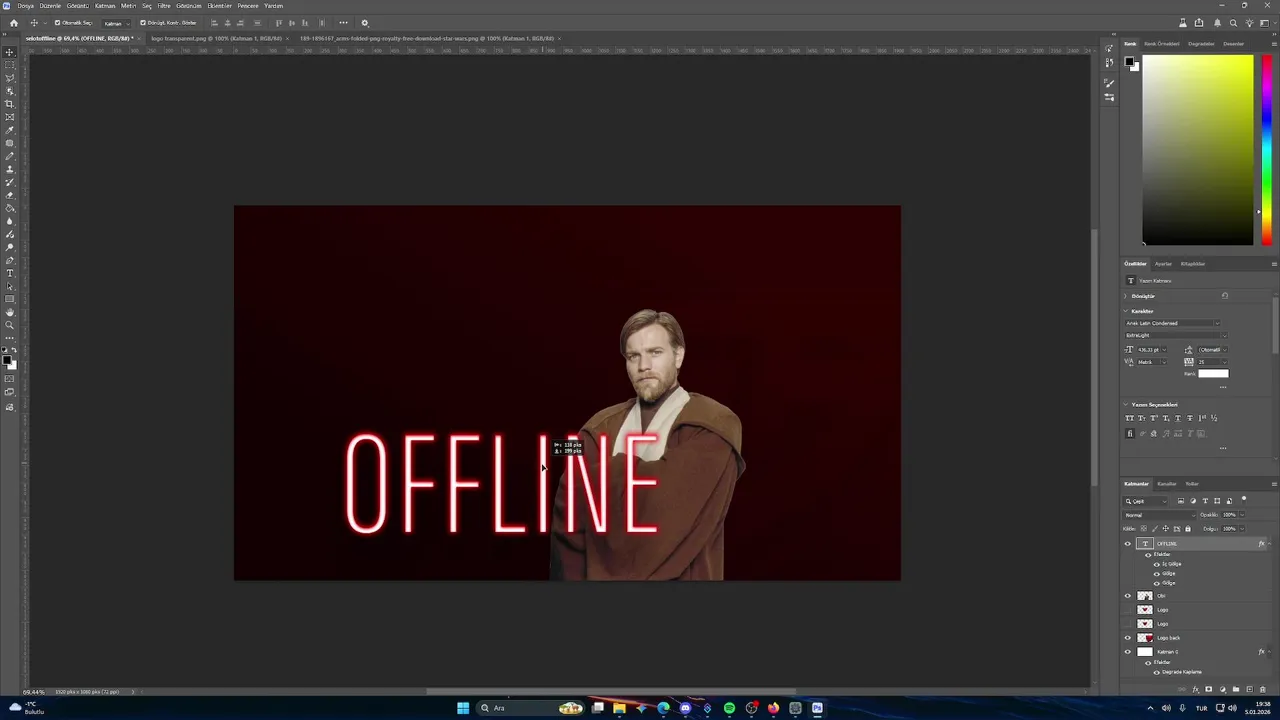
Task: Filter layers by type layers (T icon)
Action: point(1205,501)
